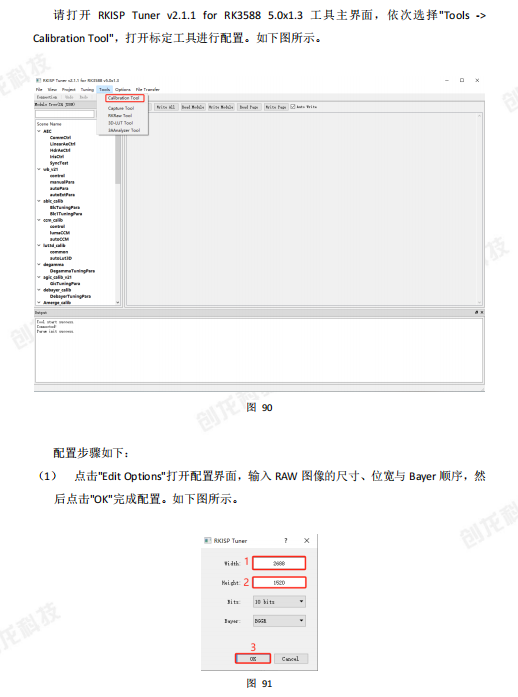The height and width of the screenshot is (697, 518).
Task: Open the Bits dropdown showing 10 bits
Action: (x=279, y=601)
